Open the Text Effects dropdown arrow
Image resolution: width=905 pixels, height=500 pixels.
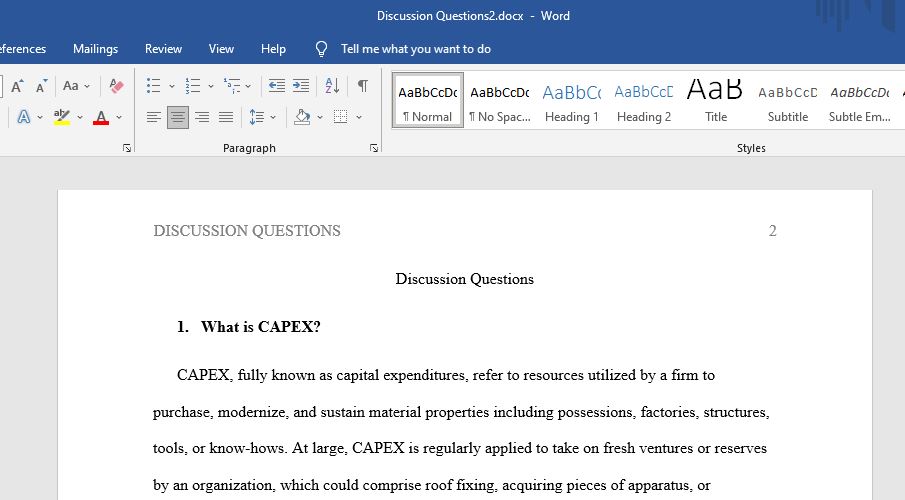pyautogui.click(x=40, y=117)
